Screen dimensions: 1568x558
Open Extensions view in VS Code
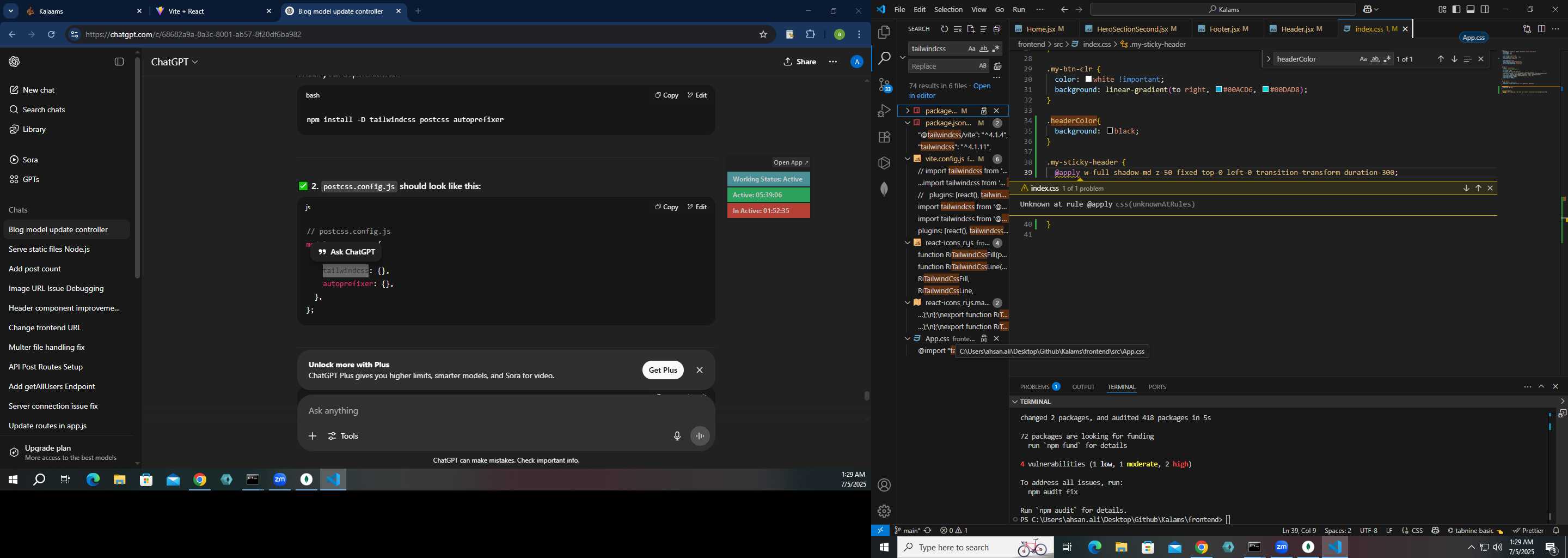pyautogui.click(x=884, y=137)
